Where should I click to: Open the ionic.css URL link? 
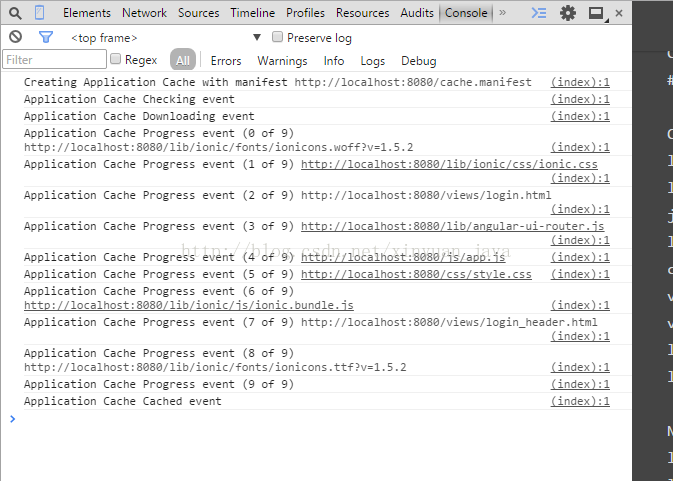coord(449,164)
